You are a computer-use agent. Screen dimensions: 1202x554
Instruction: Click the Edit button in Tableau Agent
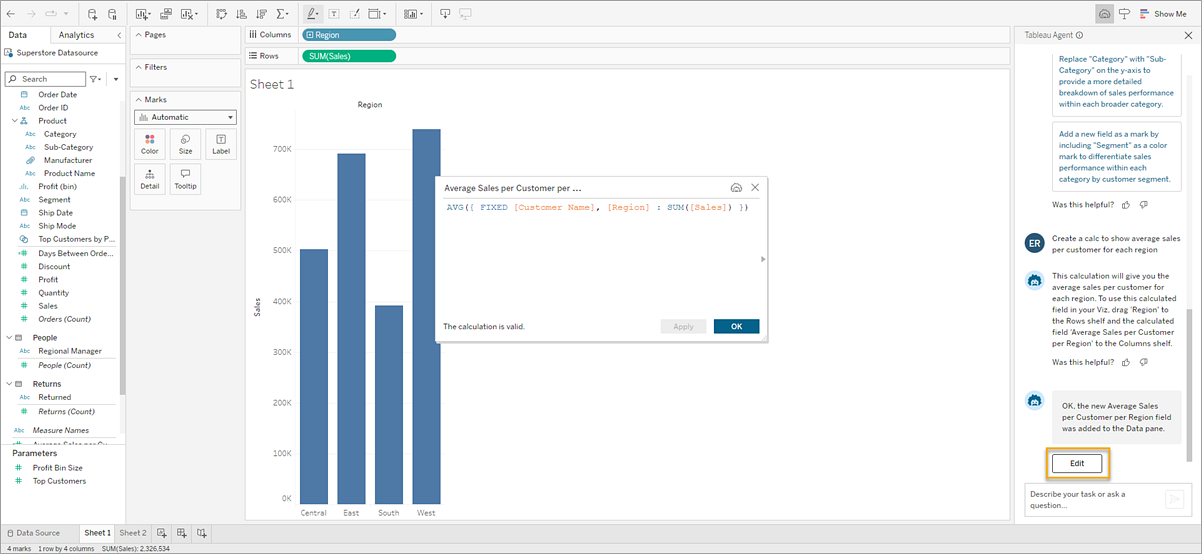tap(1076, 463)
